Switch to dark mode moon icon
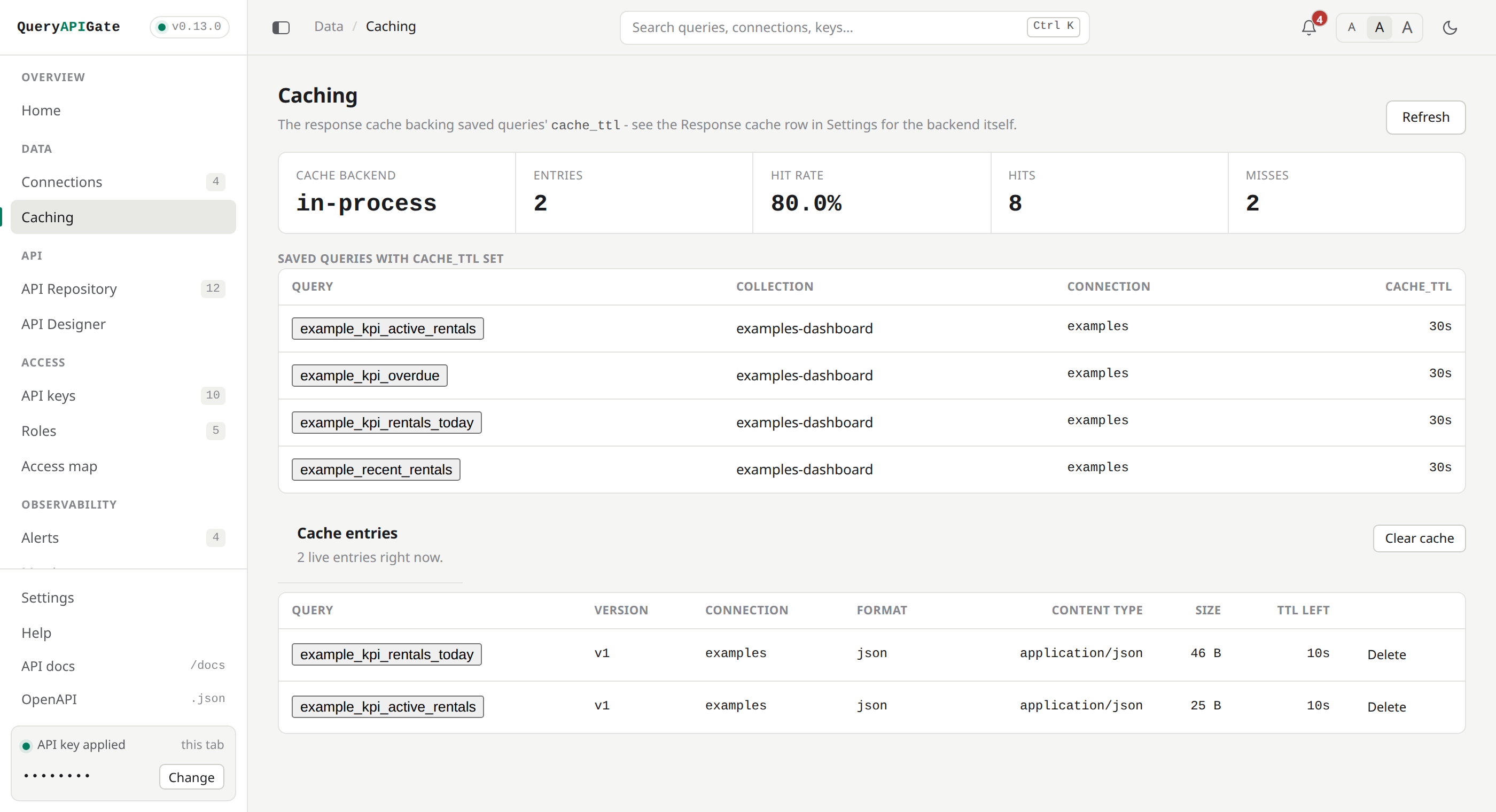Screen dimensions: 1496x812 click(x=1450, y=27)
